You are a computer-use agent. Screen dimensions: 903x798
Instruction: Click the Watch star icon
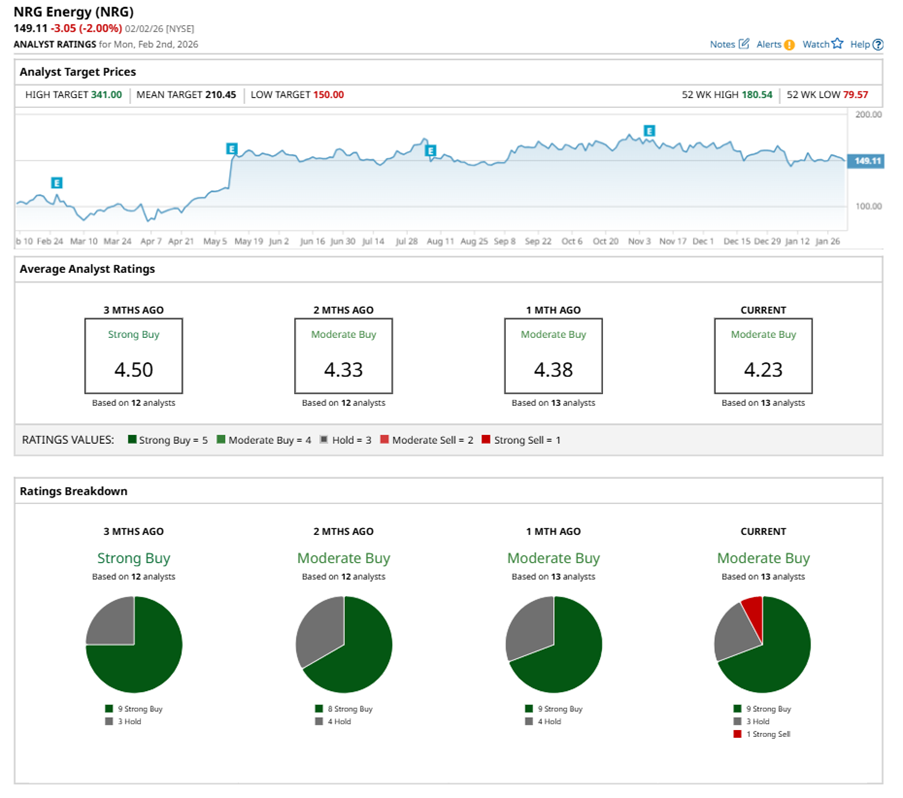pos(837,44)
